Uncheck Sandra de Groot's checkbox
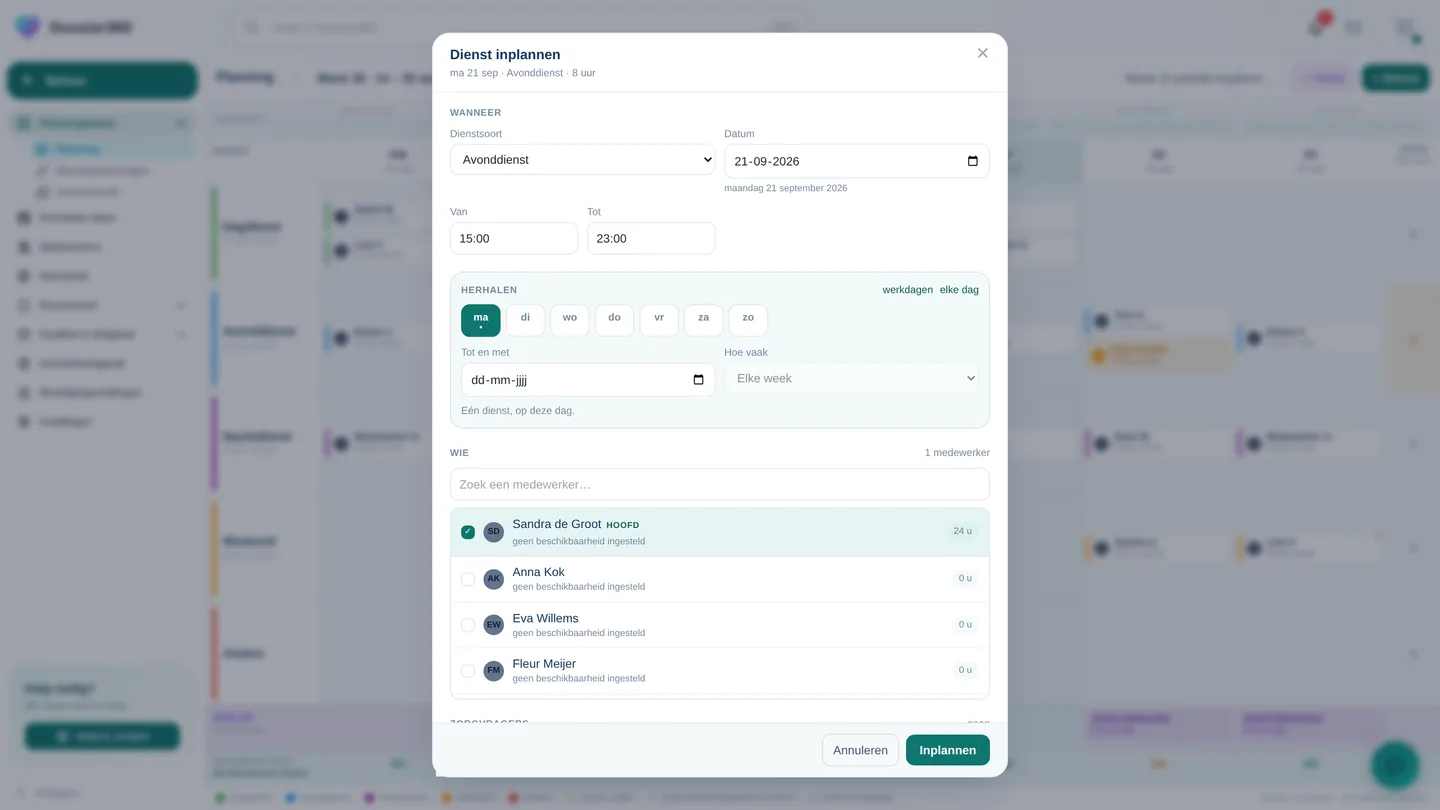This screenshot has height=810, width=1440. (x=468, y=532)
